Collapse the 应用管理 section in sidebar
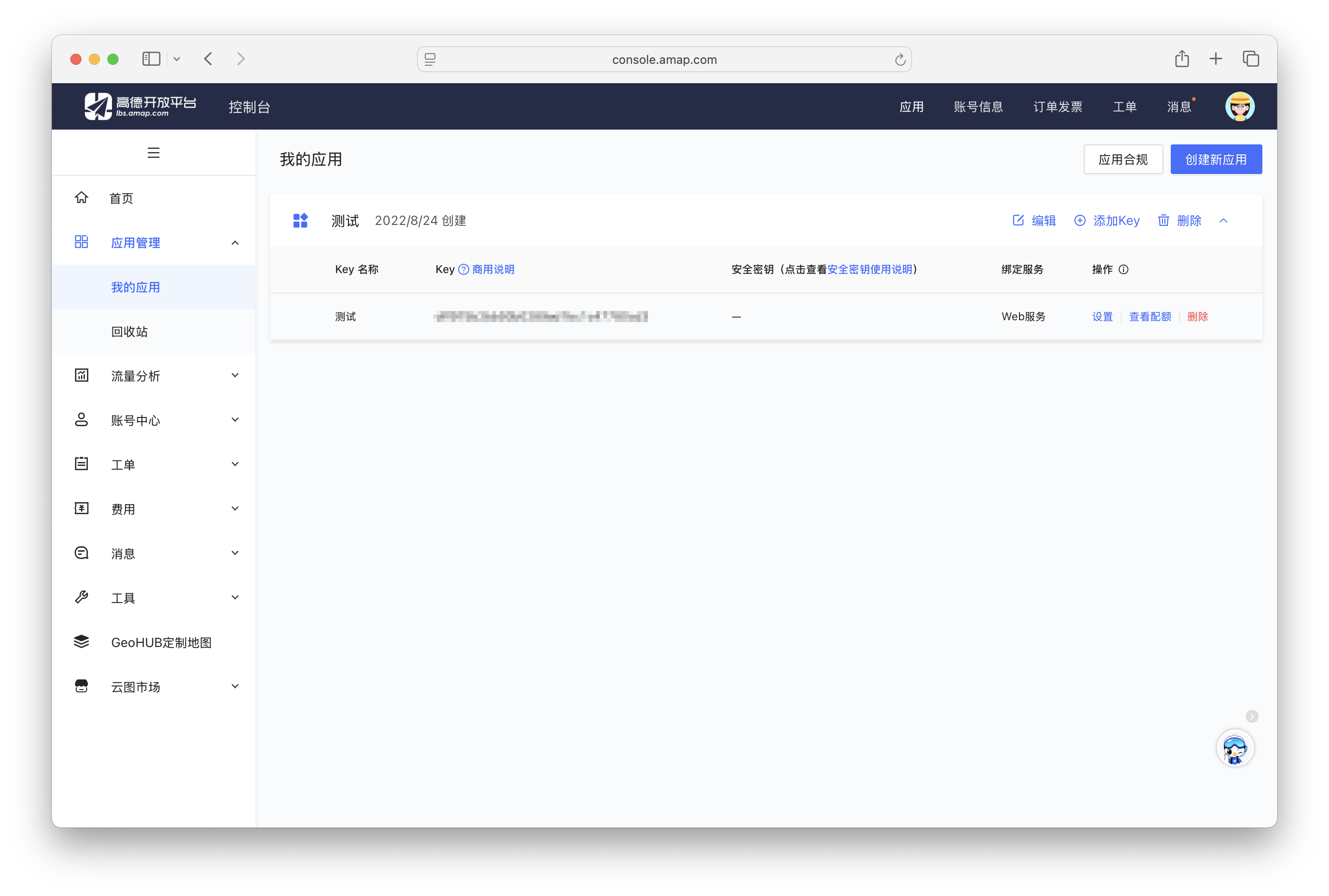Screen dimensions: 1329x896 235,243
